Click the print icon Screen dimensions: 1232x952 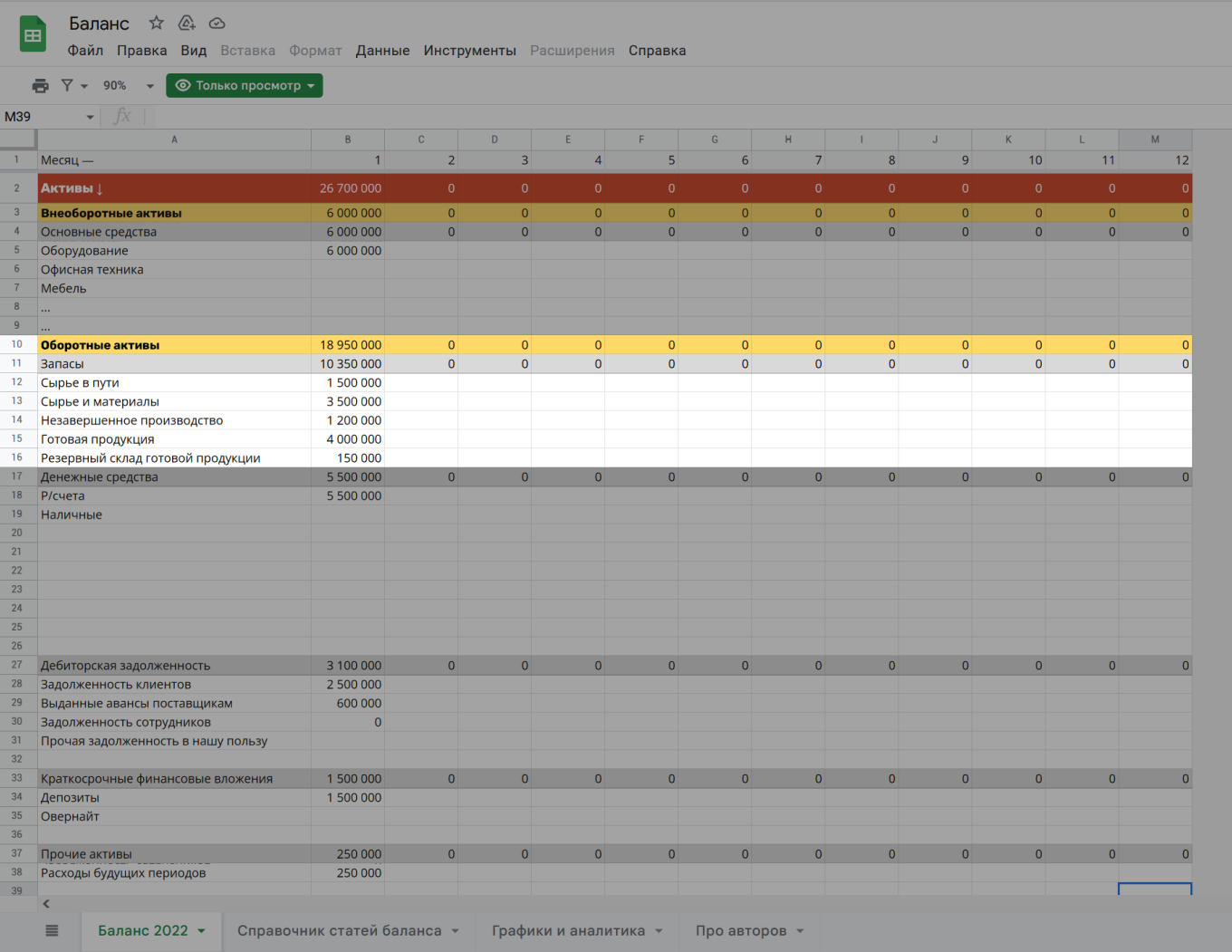(40, 85)
